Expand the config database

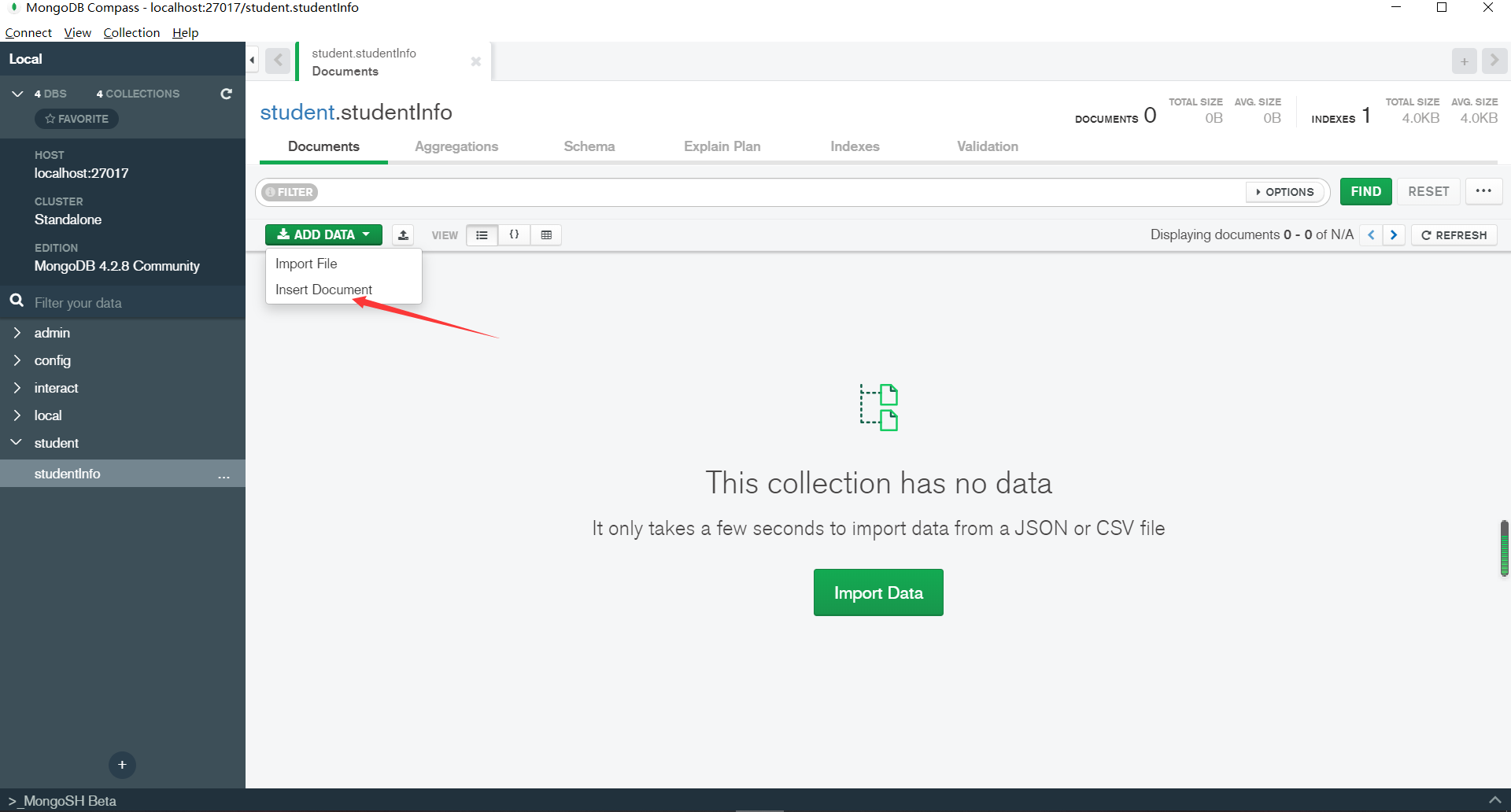pos(17,360)
